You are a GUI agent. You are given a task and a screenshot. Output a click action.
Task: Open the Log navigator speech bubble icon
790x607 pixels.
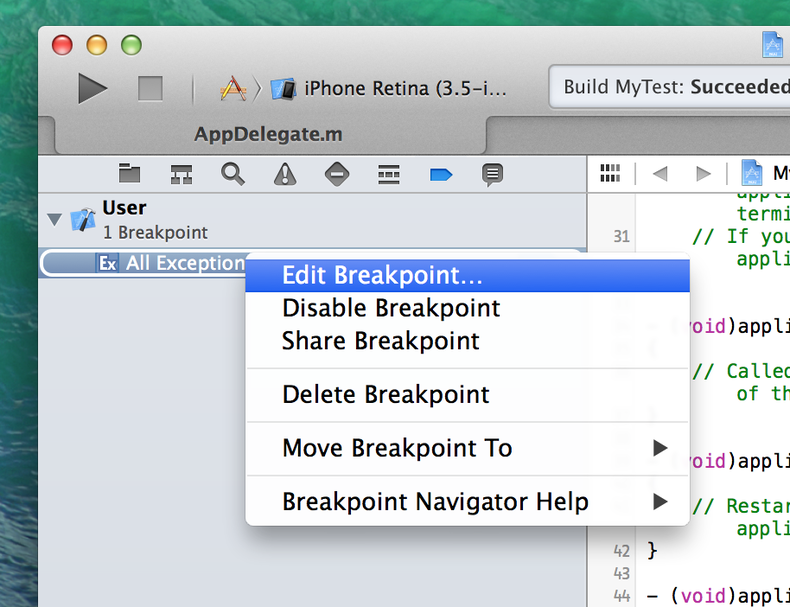(492, 174)
